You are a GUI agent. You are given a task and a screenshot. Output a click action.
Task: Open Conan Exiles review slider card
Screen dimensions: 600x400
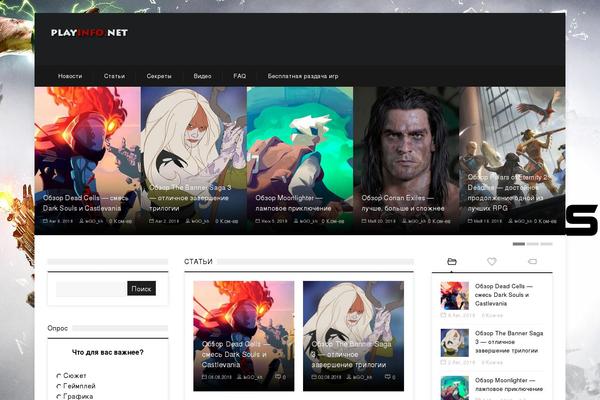pos(406,160)
